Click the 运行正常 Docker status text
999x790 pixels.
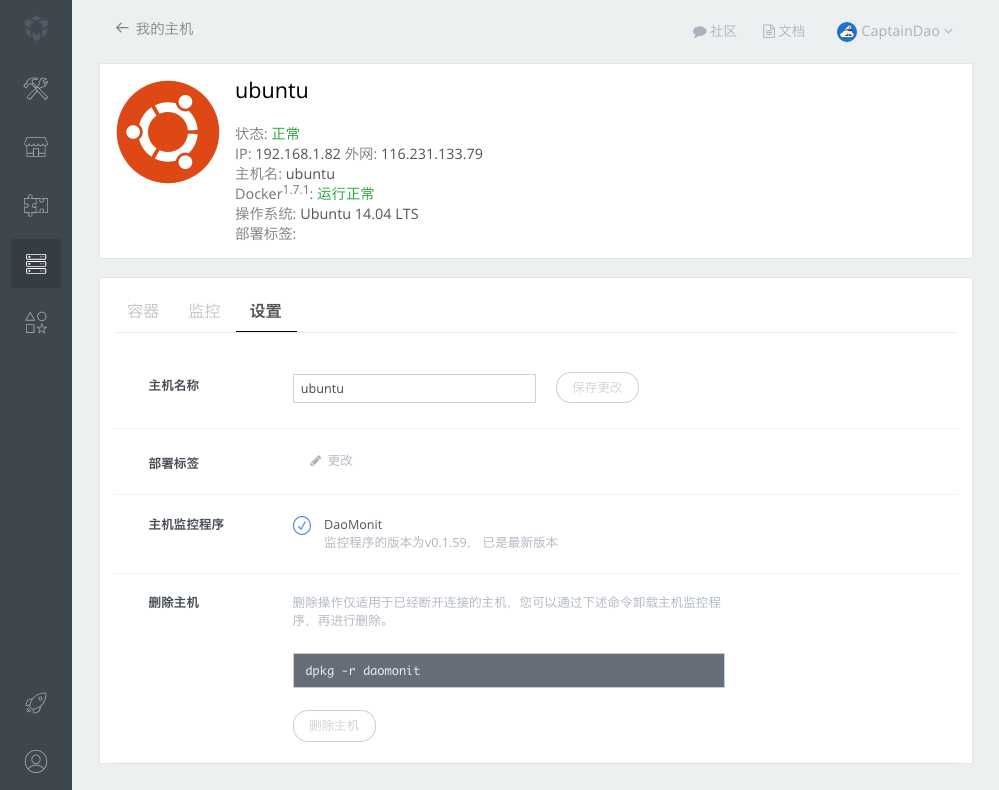(x=345, y=194)
